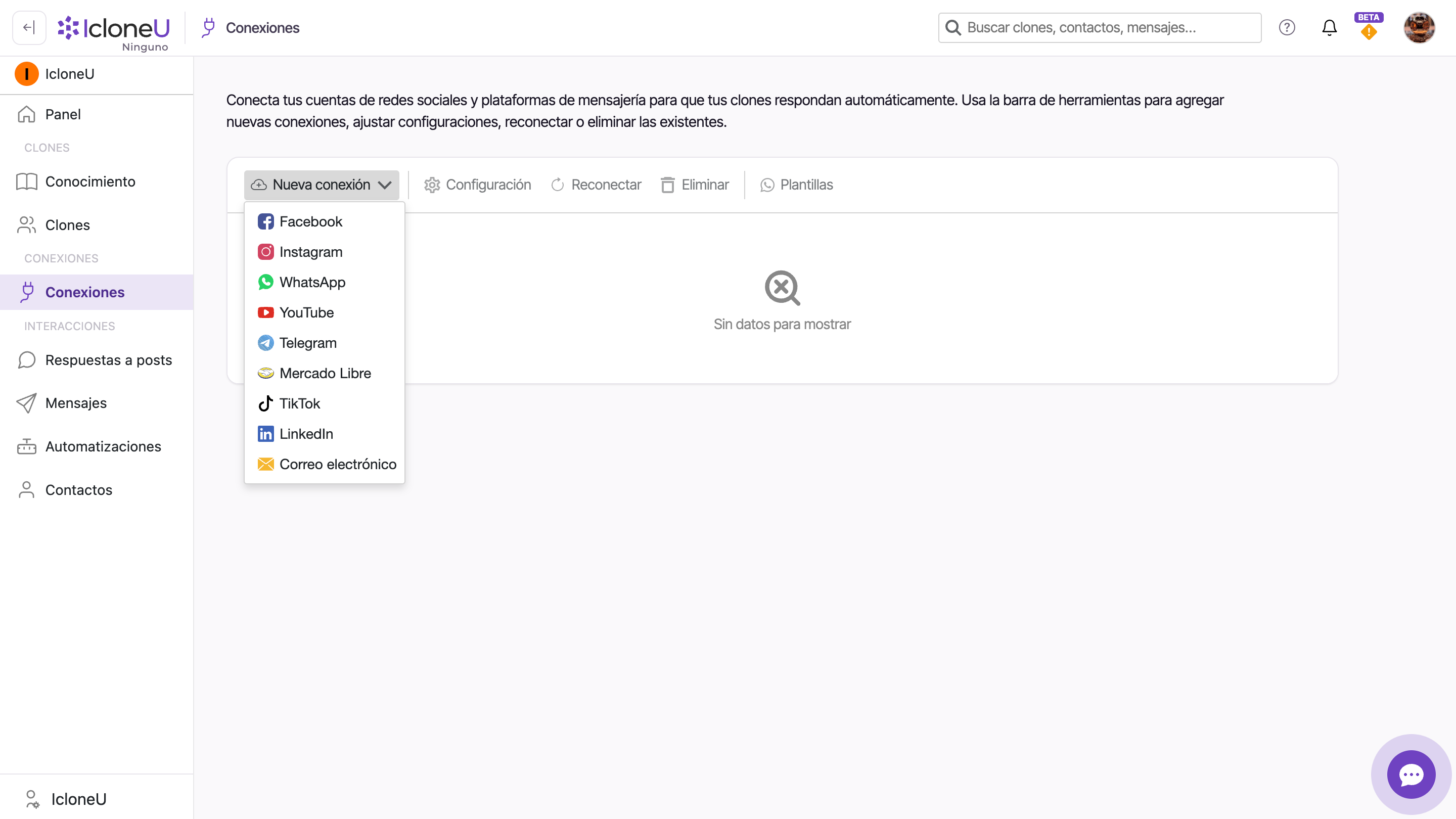Choose YouTube from the connection list
This screenshot has width=1456, height=819.
point(325,312)
